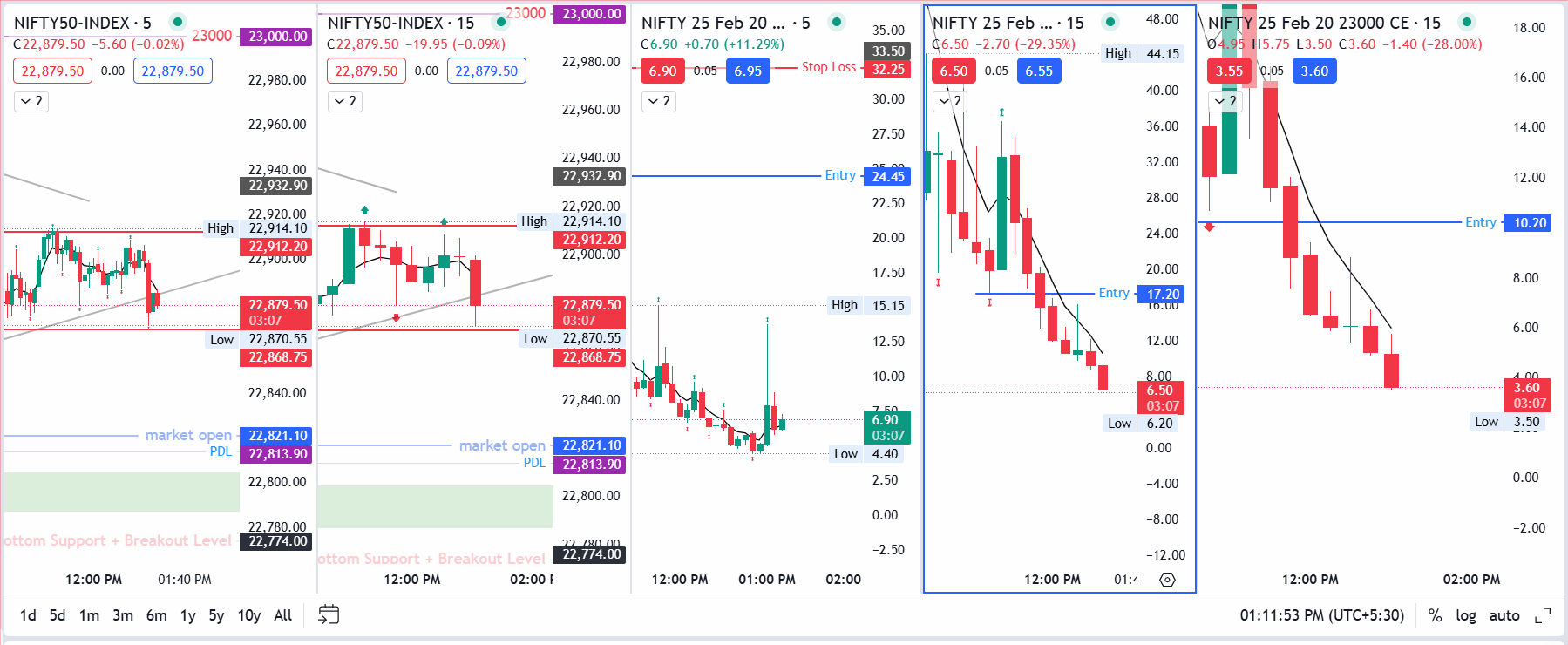1568x645 pixels.
Task: Select Stop Loss line label at 32.25
Action: 828,67
